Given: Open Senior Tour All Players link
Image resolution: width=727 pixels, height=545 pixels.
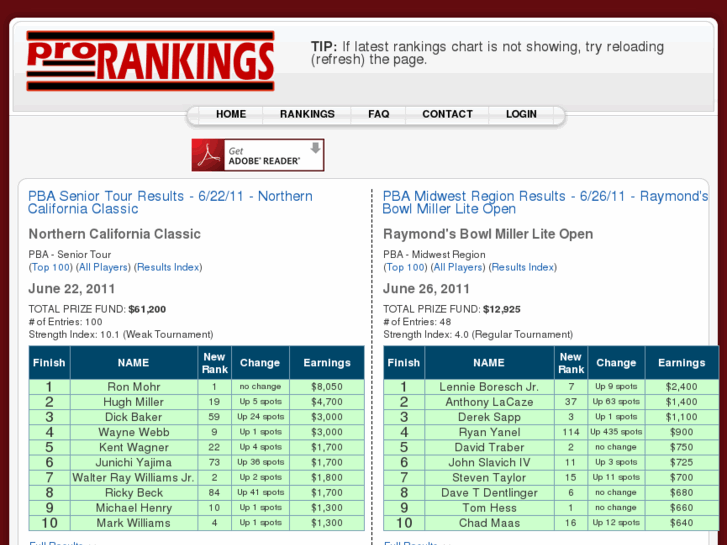Looking at the screenshot, I should pos(103,267).
